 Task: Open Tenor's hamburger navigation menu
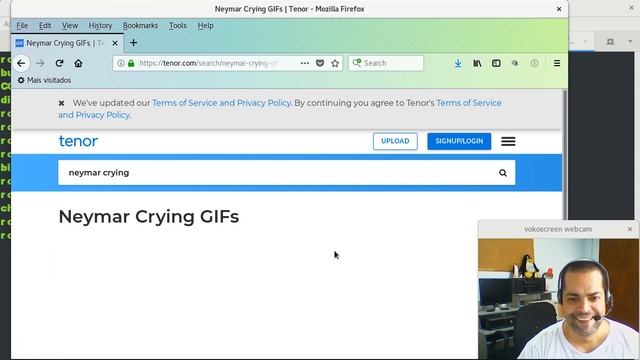coord(508,141)
